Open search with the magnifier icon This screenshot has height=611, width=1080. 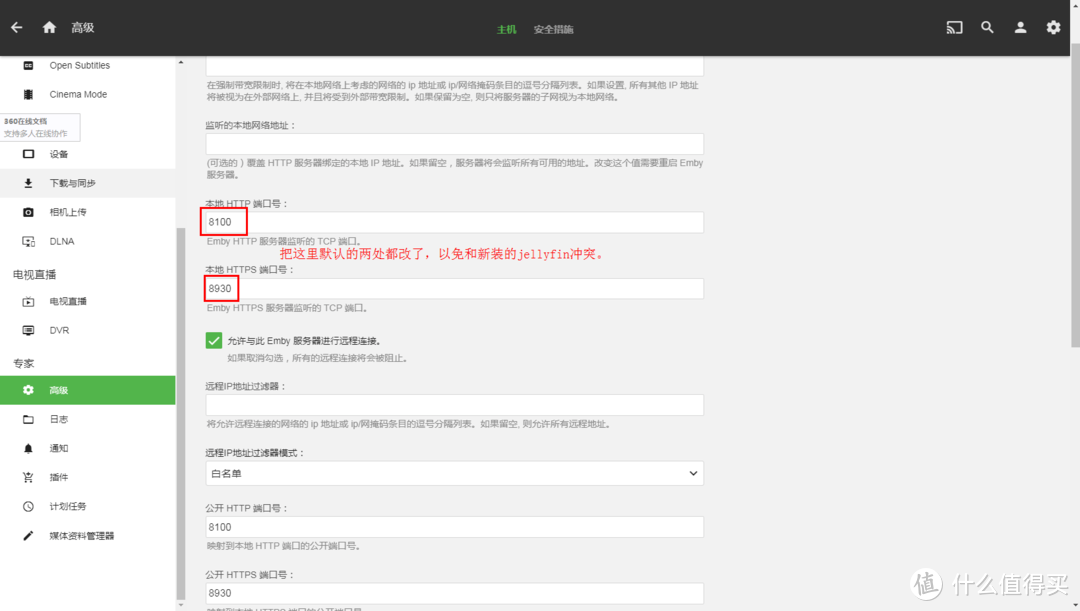pos(987,28)
